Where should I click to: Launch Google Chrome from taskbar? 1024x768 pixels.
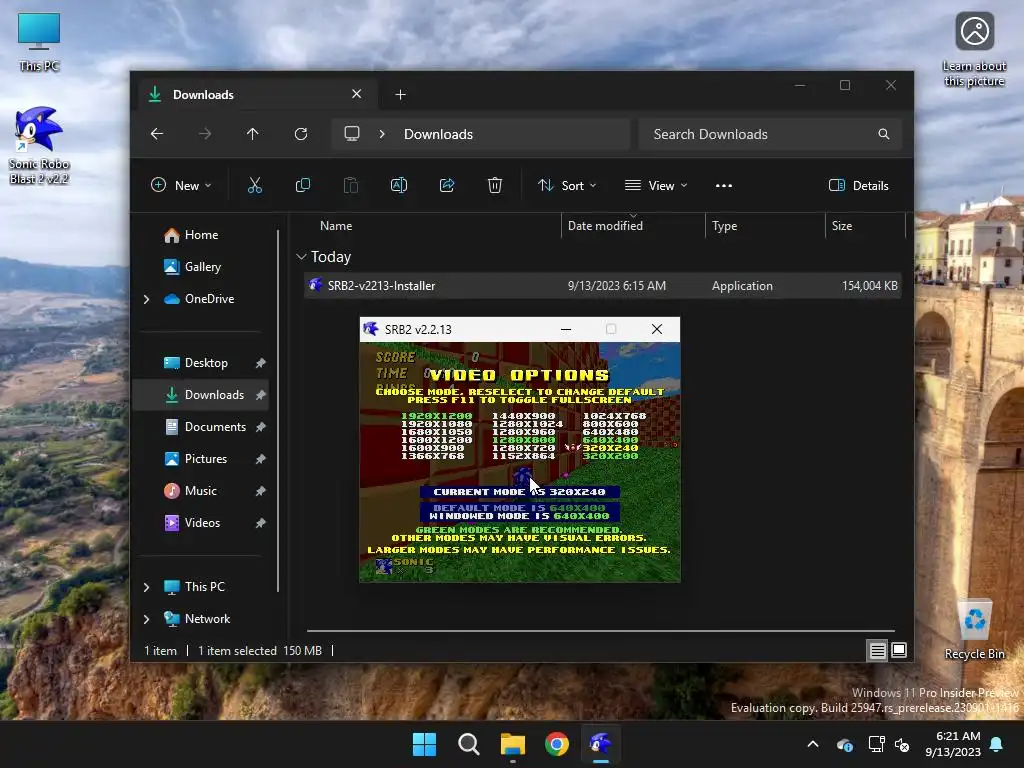click(557, 744)
